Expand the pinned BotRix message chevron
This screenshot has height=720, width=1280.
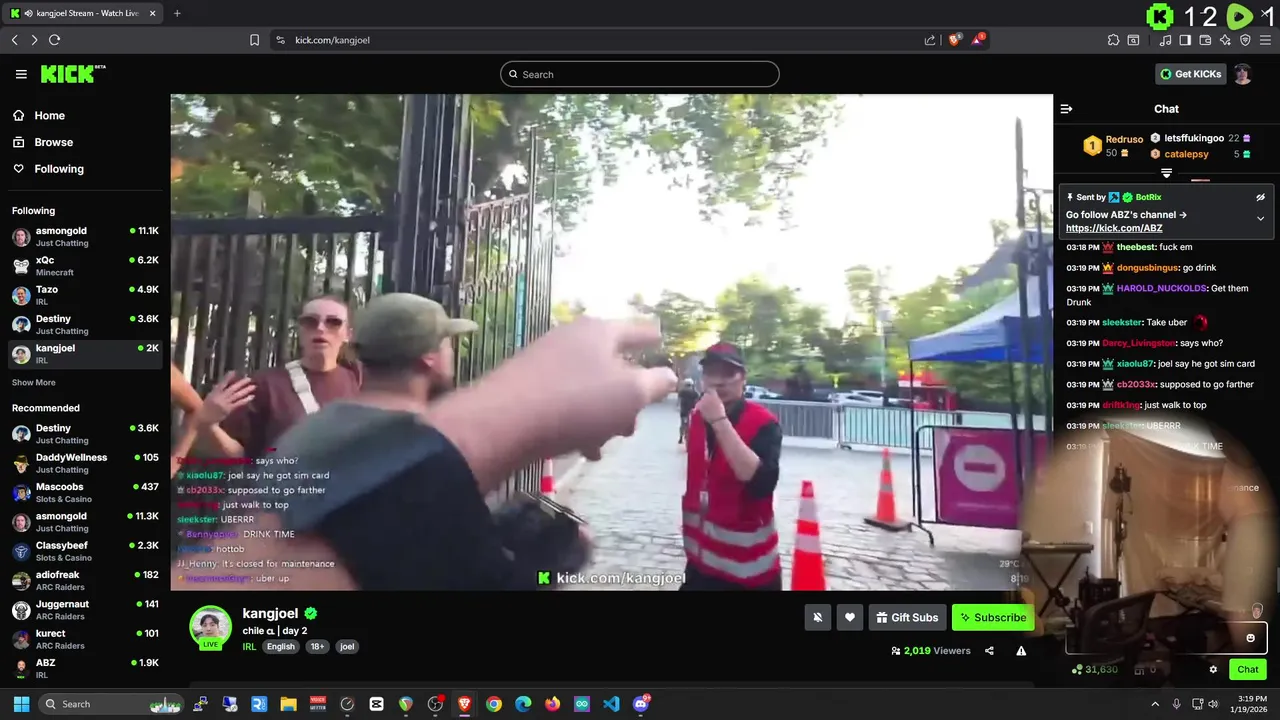[x=1260, y=218]
